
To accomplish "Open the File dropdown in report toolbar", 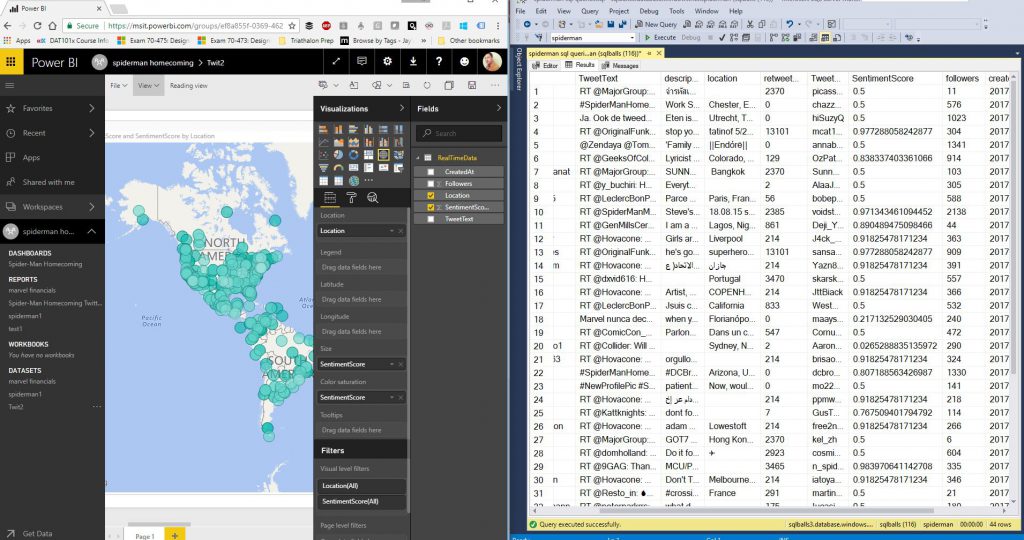I will [118, 86].
